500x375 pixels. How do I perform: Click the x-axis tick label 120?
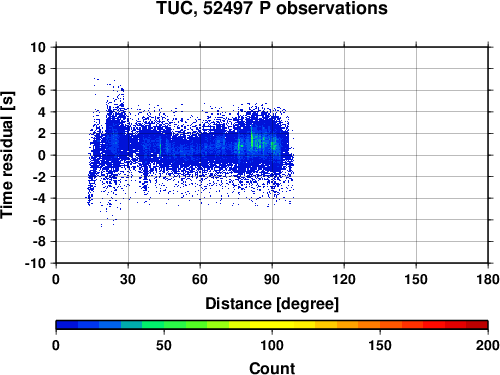344,279
